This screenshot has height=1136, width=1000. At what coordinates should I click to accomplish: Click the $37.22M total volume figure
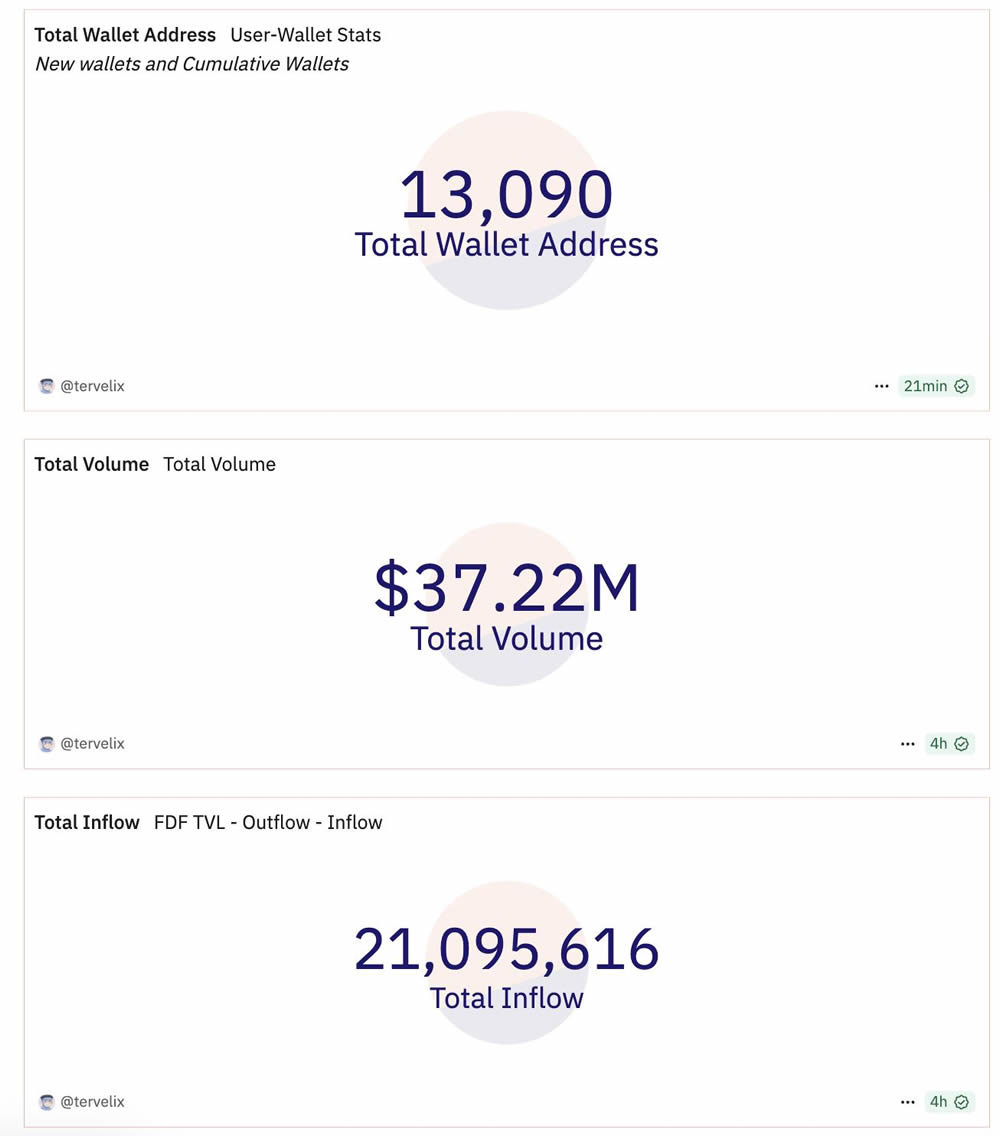click(506, 588)
